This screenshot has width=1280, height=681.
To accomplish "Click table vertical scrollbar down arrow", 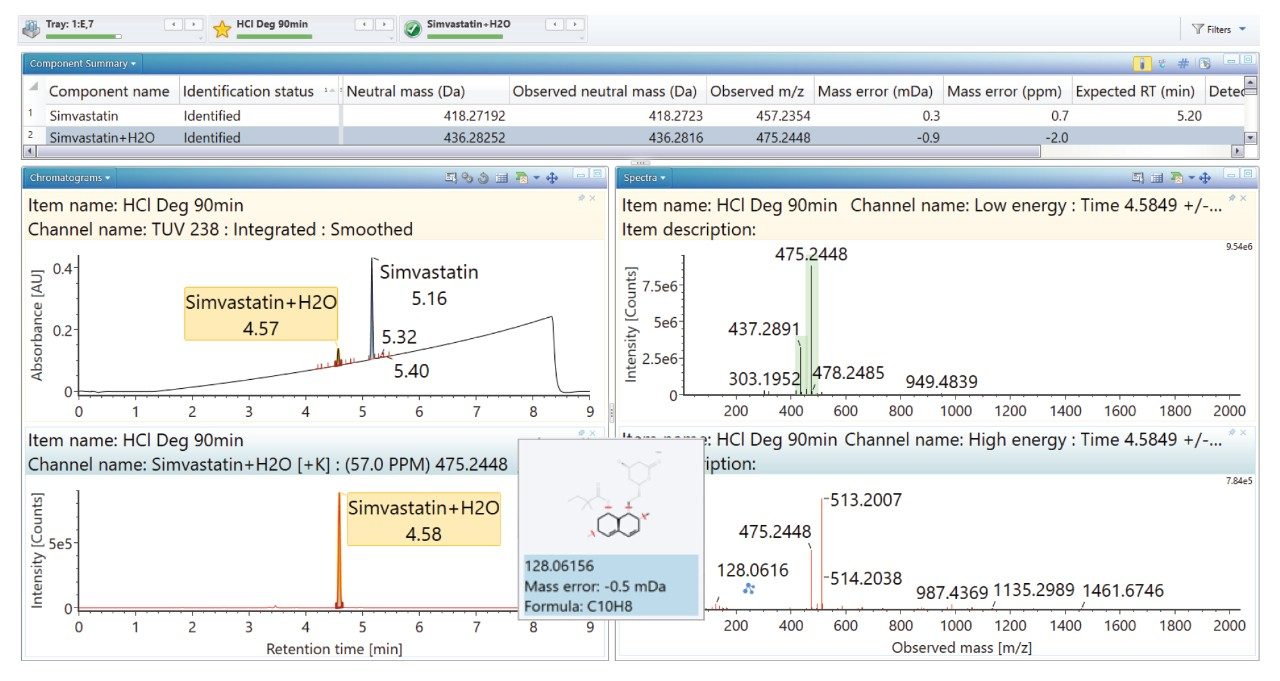I will tap(1250, 138).
